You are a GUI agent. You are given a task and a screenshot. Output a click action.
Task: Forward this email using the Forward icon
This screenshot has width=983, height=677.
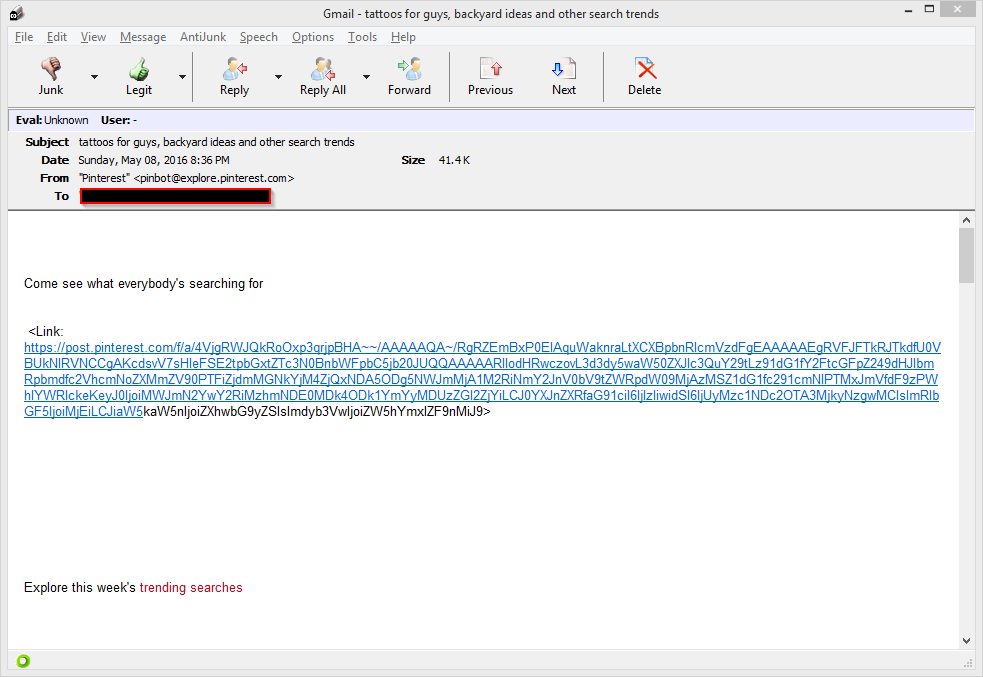pyautogui.click(x=409, y=76)
